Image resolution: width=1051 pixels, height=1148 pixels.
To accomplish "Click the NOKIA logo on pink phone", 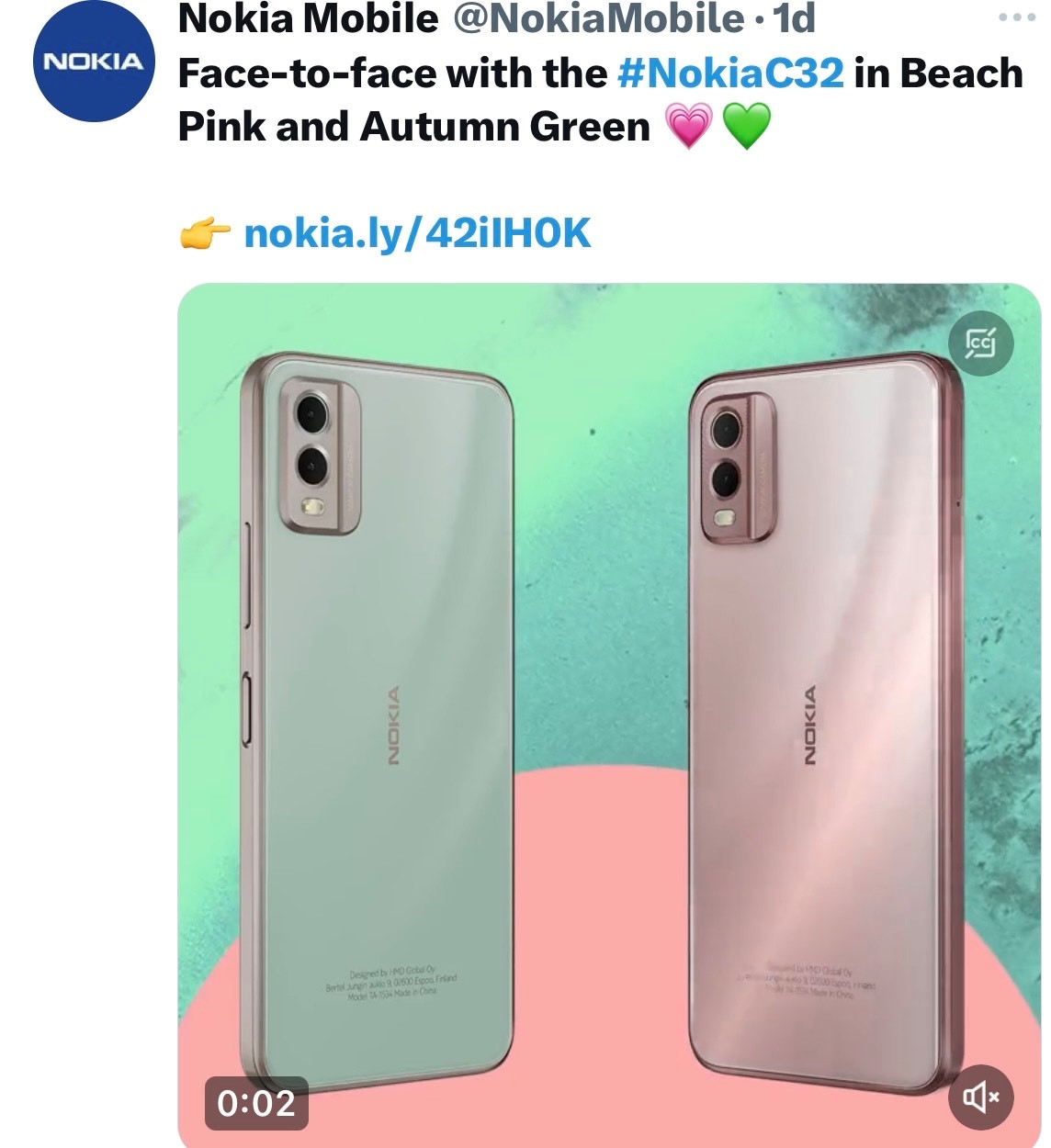I will [x=809, y=726].
